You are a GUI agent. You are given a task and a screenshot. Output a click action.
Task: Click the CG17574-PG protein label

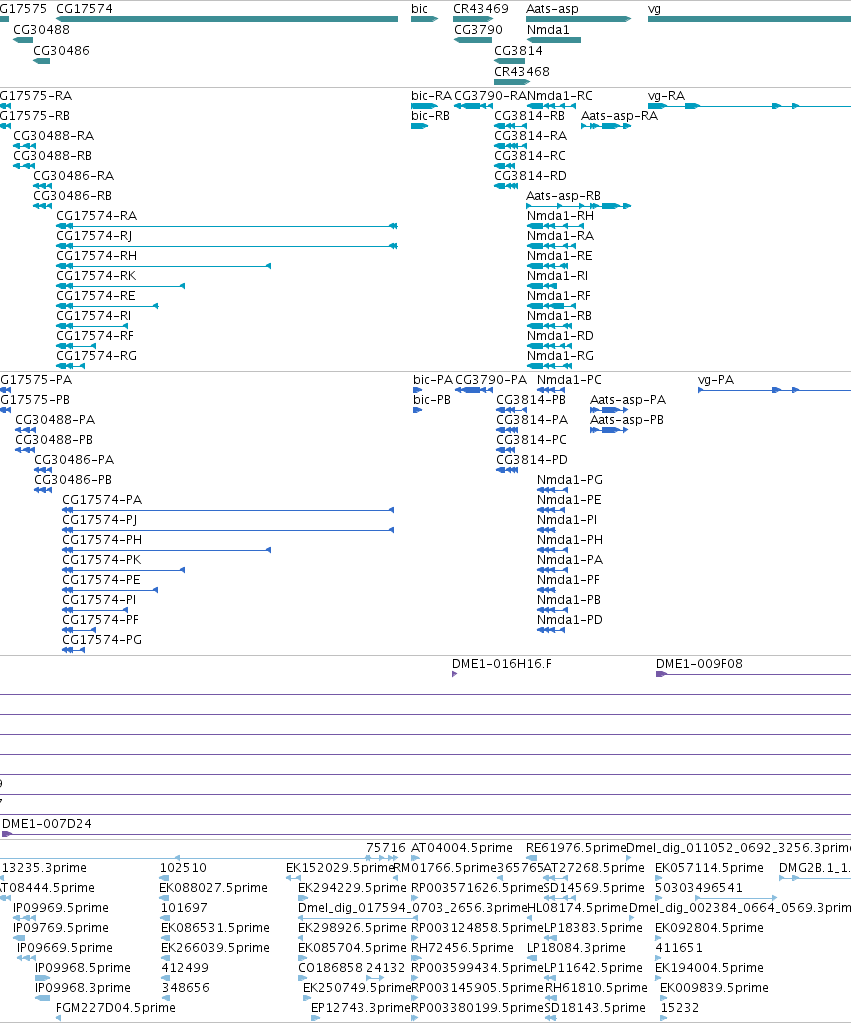point(102,639)
